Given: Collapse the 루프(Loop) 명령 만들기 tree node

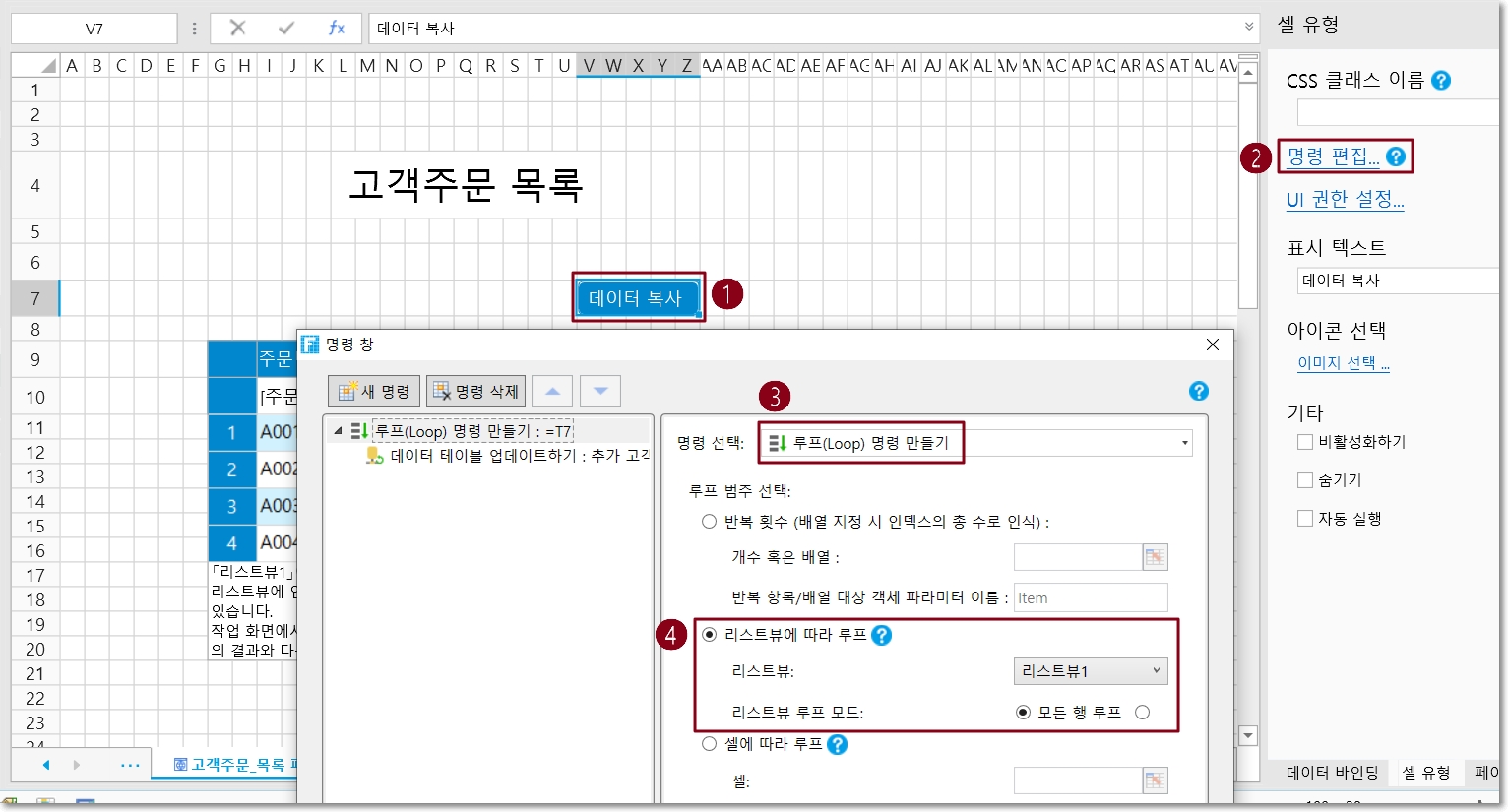Looking at the screenshot, I should coord(339,431).
